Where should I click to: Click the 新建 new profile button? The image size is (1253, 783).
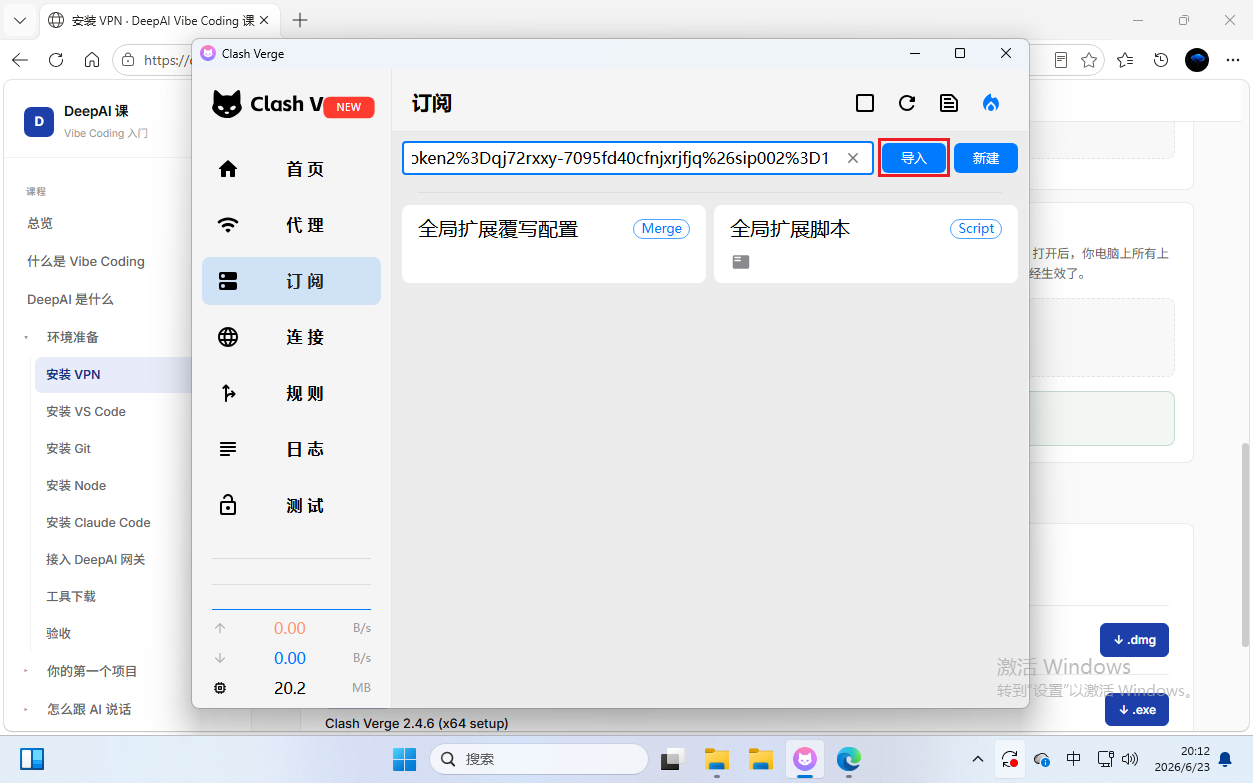986,158
